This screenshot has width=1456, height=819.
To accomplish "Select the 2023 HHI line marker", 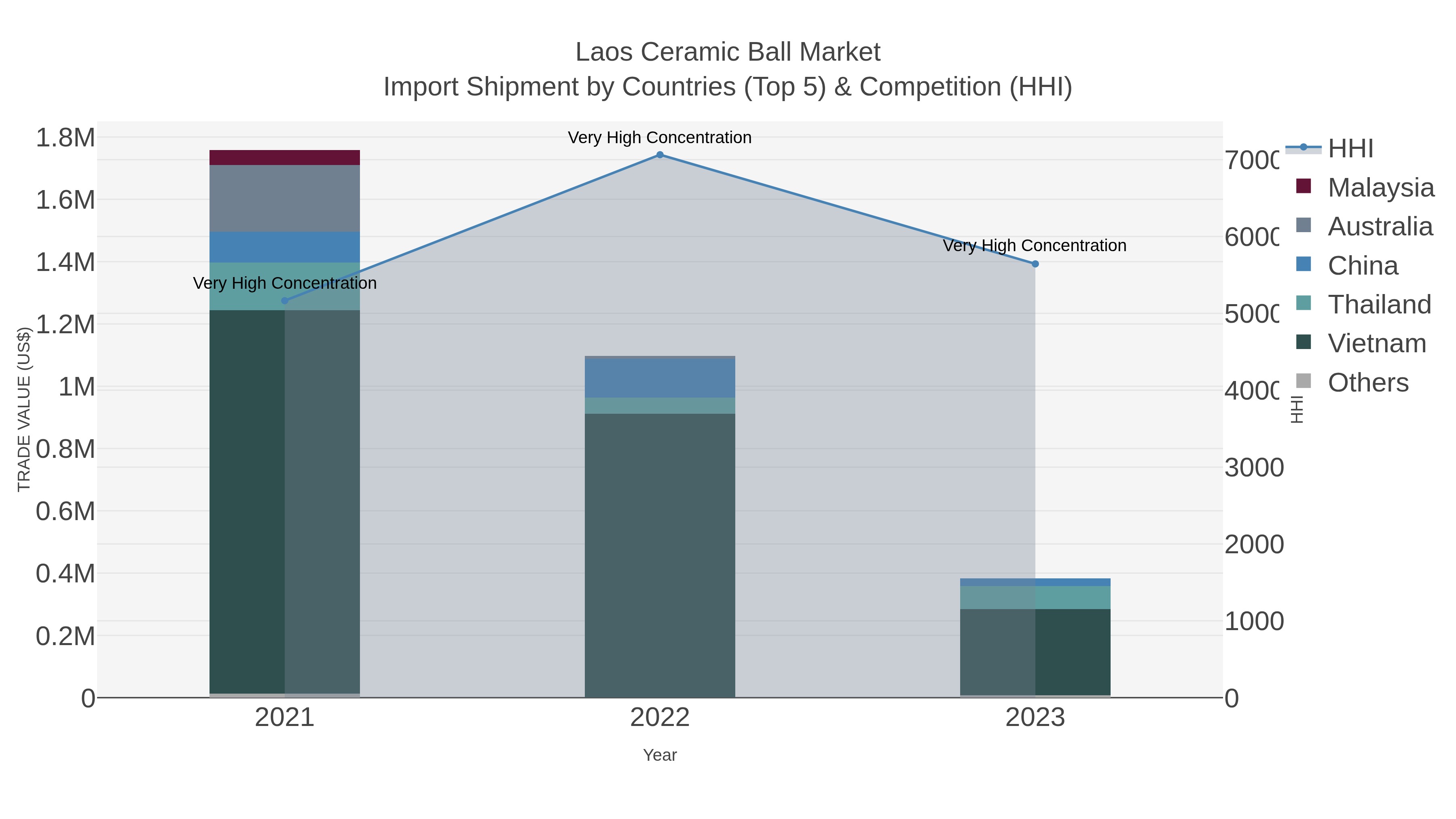I will [1035, 264].
